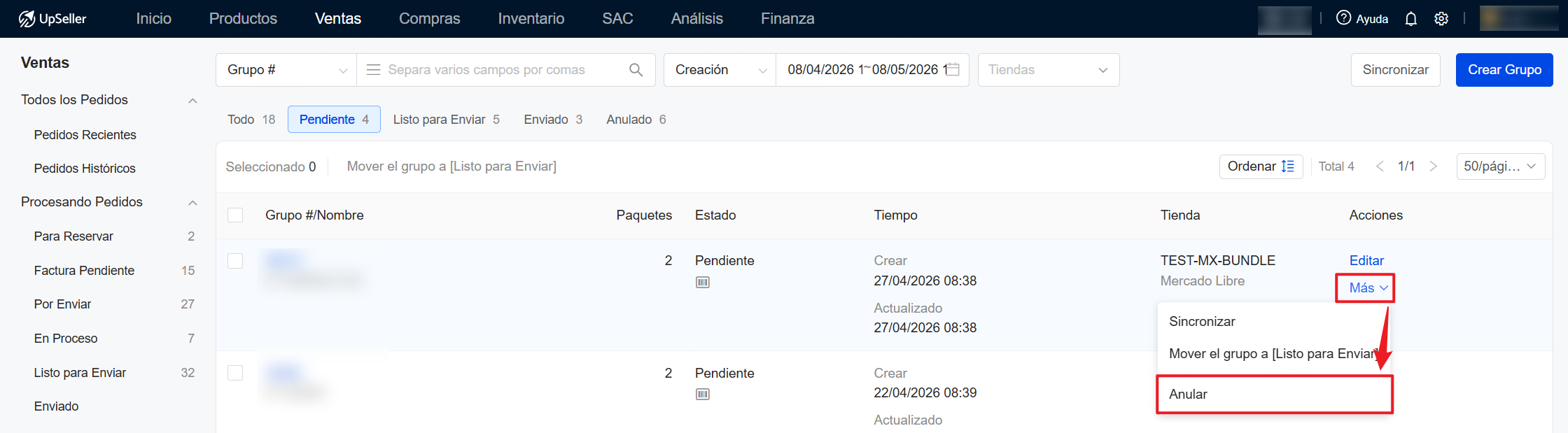Check the first group row checkbox
The height and width of the screenshot is (433, 1568).
[x=235, y=261]
